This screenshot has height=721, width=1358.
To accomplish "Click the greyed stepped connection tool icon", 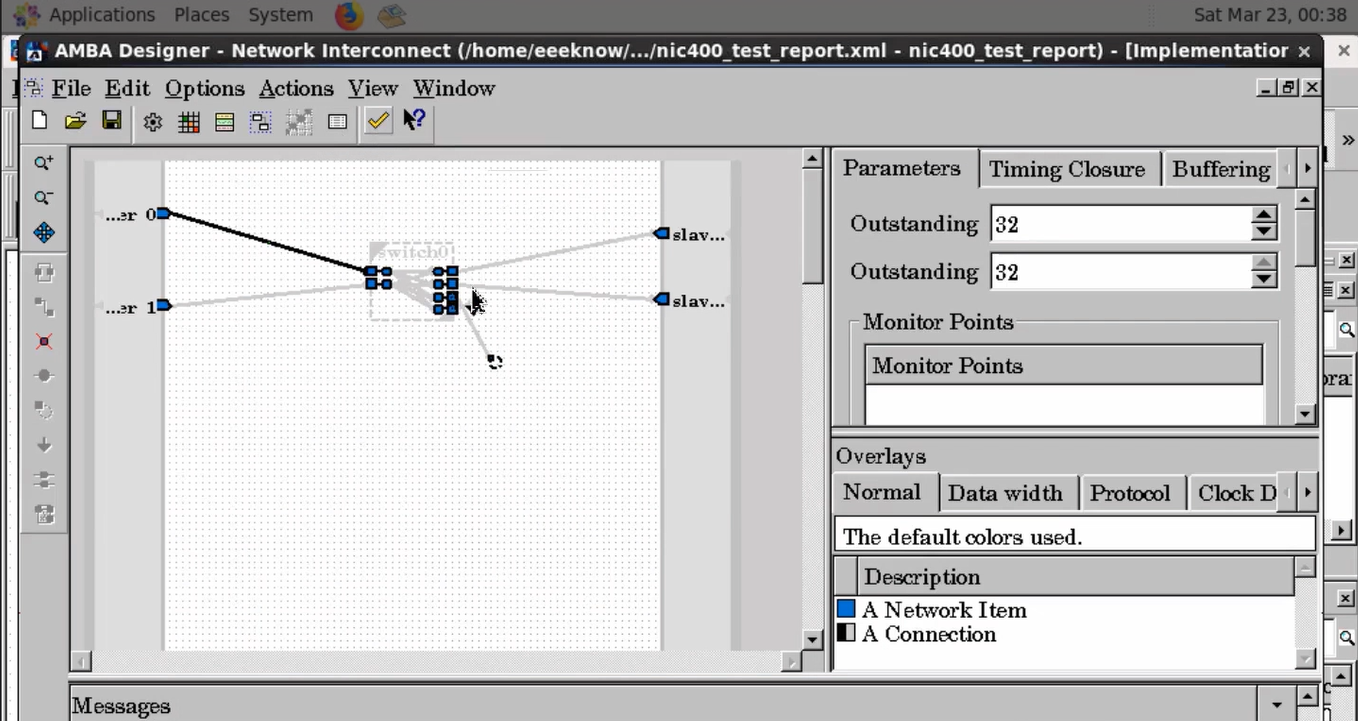I will (x=44, y=307).
